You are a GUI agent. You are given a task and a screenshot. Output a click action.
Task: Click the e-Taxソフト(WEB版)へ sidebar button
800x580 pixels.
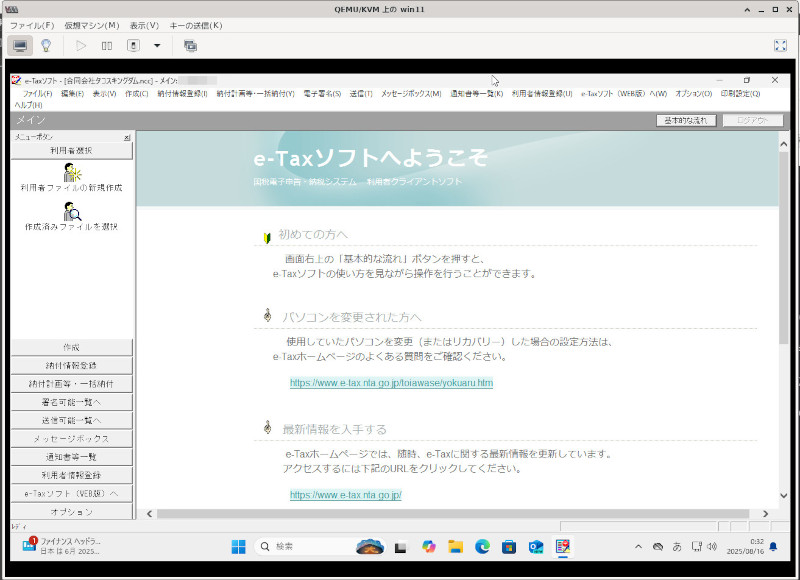(x=71, y=494)
